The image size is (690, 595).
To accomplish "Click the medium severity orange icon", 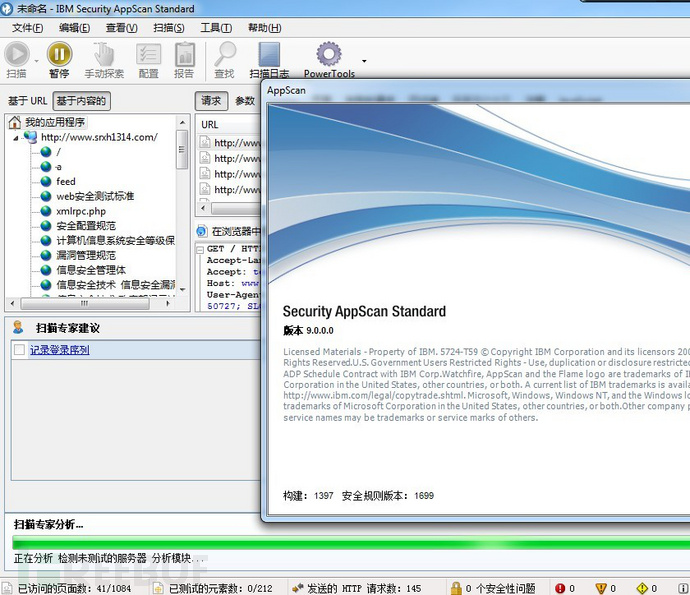I will tap(601, 588).
